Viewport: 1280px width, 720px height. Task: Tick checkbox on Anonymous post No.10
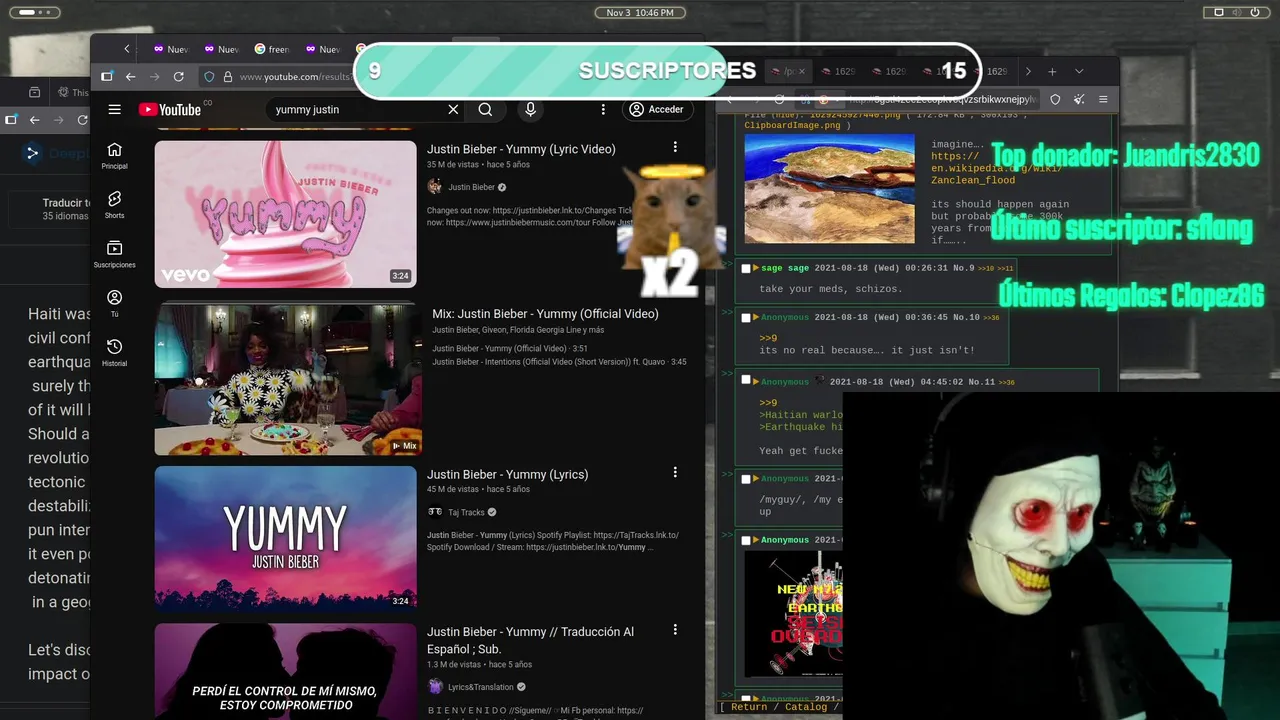(x=746, y=318)
